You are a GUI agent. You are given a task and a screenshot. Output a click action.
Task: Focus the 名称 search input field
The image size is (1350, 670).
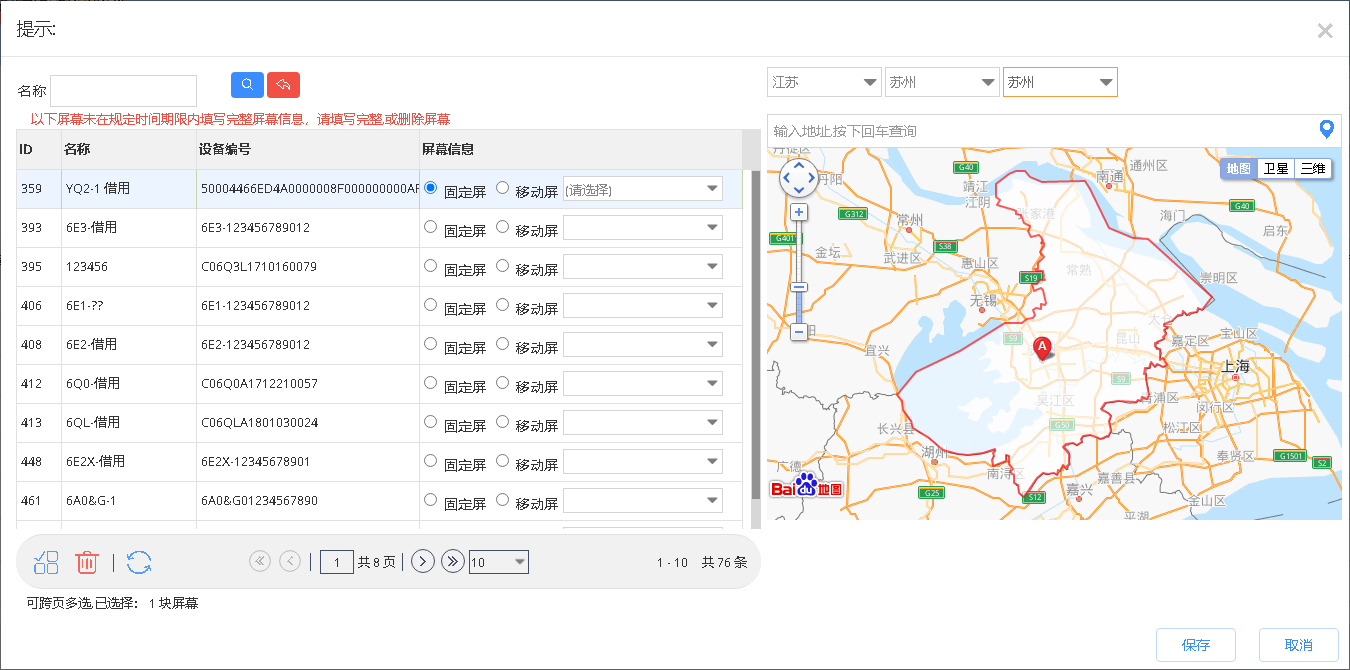pos(123,91)
